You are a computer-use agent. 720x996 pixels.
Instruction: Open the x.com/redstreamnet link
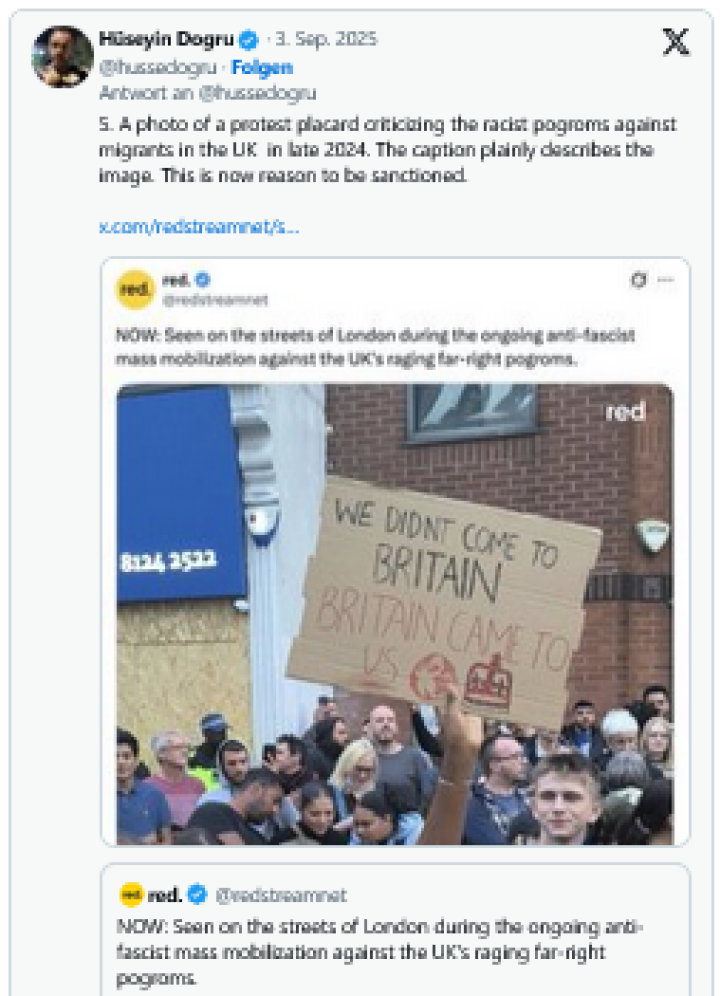[x=199, y=227]
